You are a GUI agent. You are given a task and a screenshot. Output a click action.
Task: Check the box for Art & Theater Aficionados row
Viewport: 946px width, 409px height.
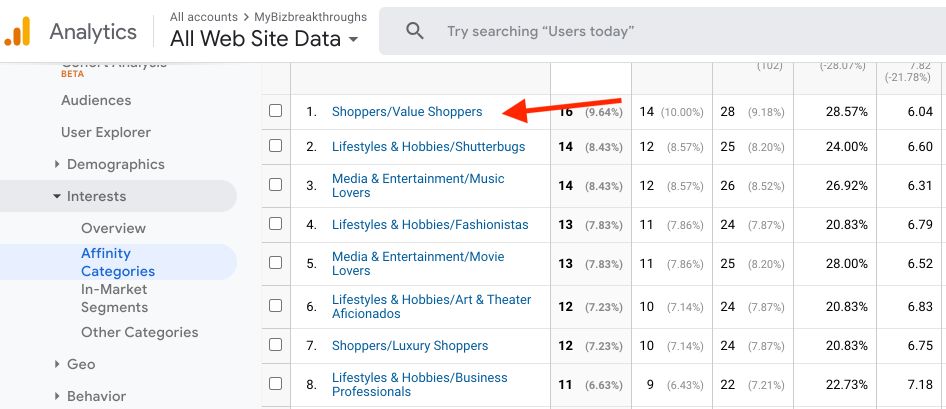275,306
